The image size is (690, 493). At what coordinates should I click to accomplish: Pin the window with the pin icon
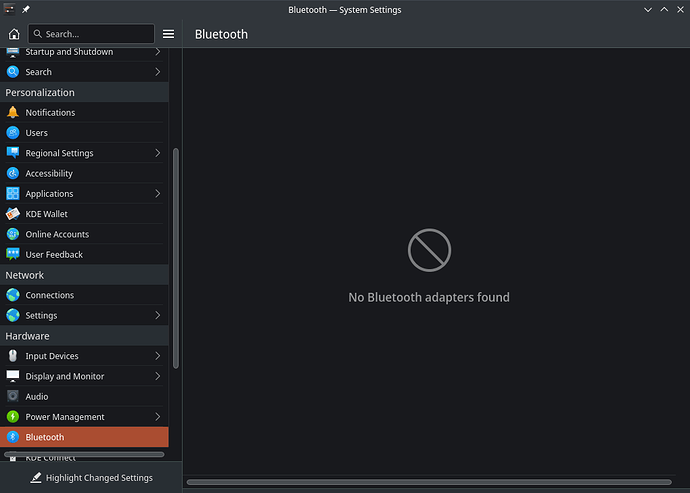coord(26,9)
